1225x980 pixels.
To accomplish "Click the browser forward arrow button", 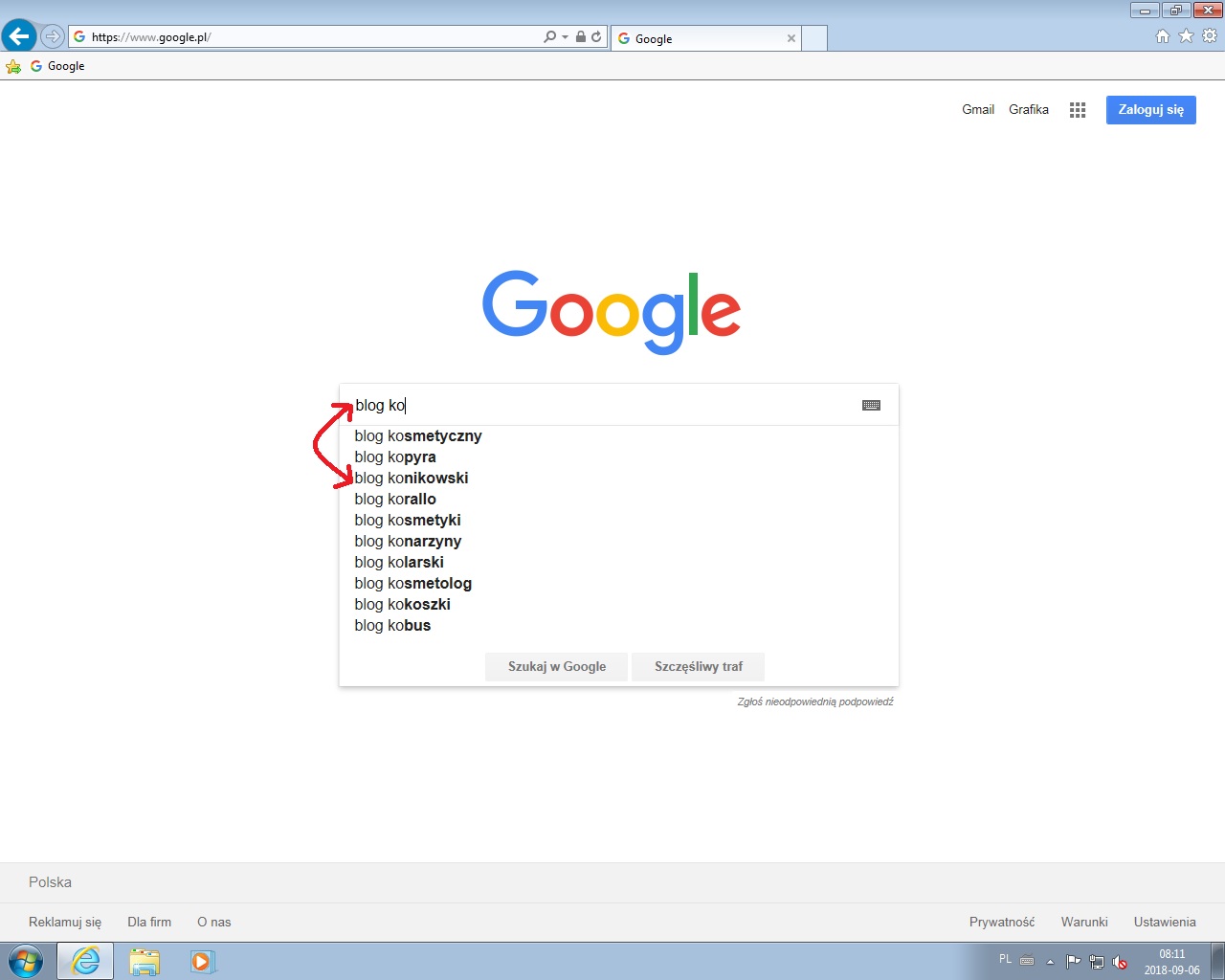I will (53, 36).
